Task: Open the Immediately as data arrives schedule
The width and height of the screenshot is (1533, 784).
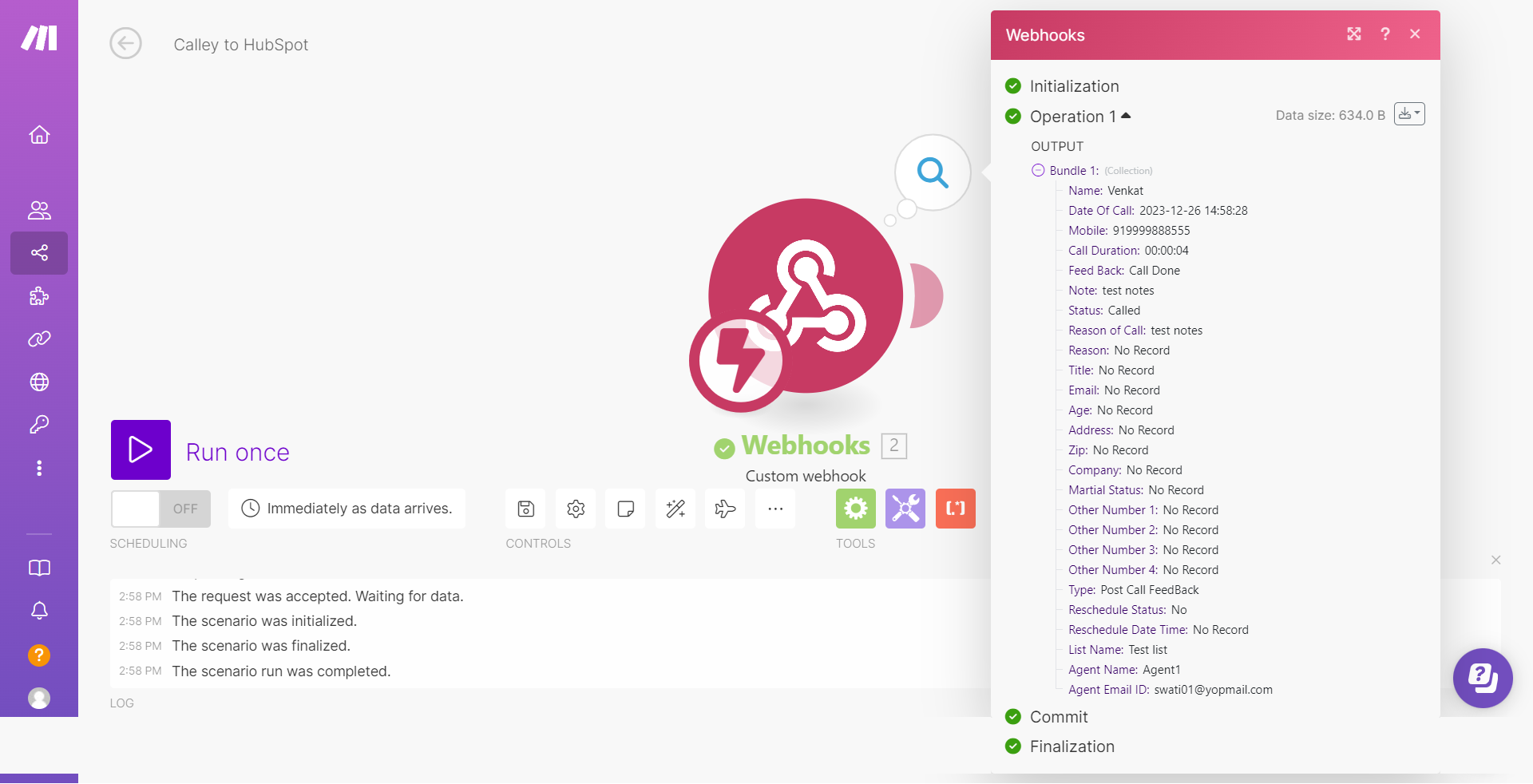Action: (347, 509)
